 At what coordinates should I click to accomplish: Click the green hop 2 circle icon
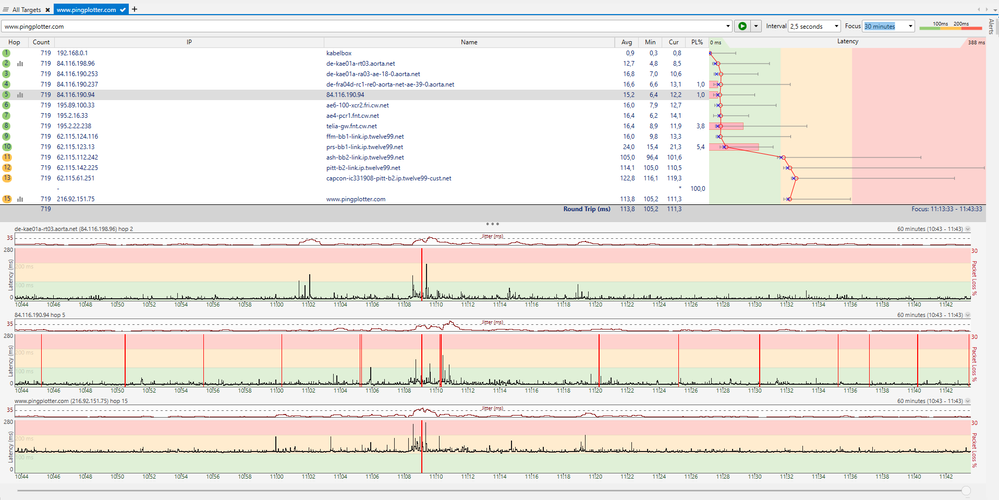[x=6, y=64]
